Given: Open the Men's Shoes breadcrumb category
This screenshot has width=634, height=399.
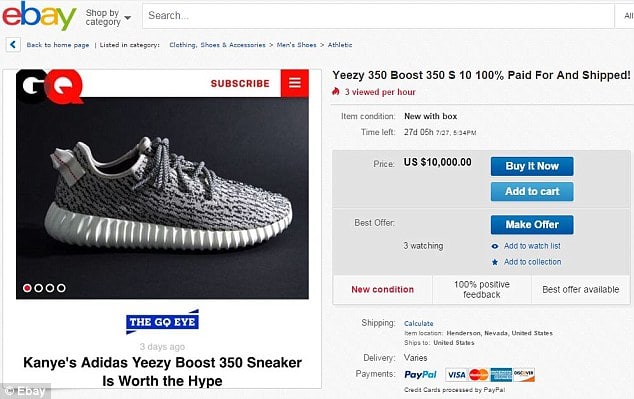Looking at the screenshot, I should (x=296, y=45).
